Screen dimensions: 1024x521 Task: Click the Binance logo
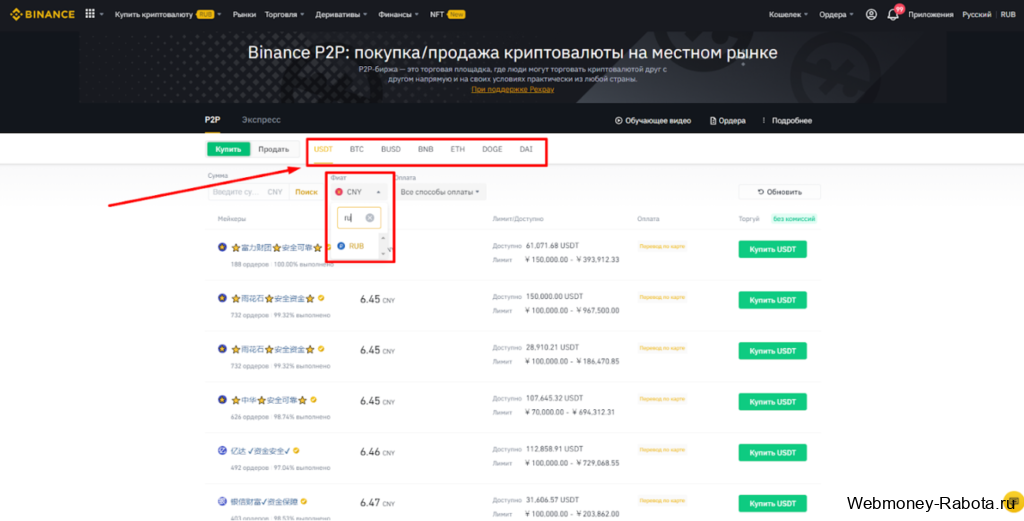(x=43, y=14)
